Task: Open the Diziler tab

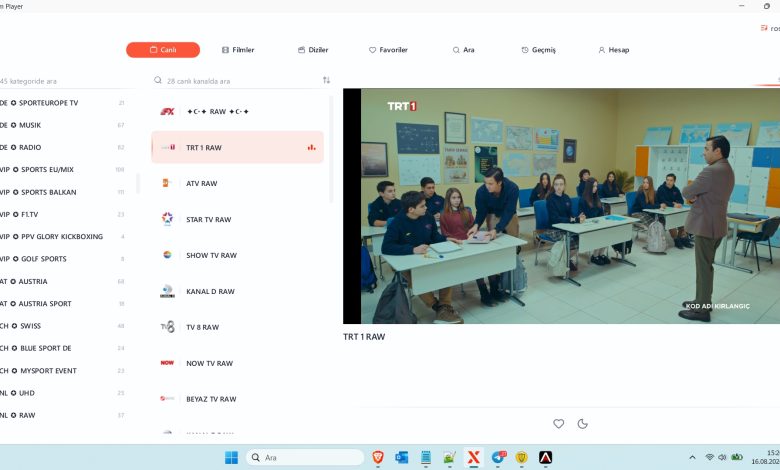Action: point(313,50)
